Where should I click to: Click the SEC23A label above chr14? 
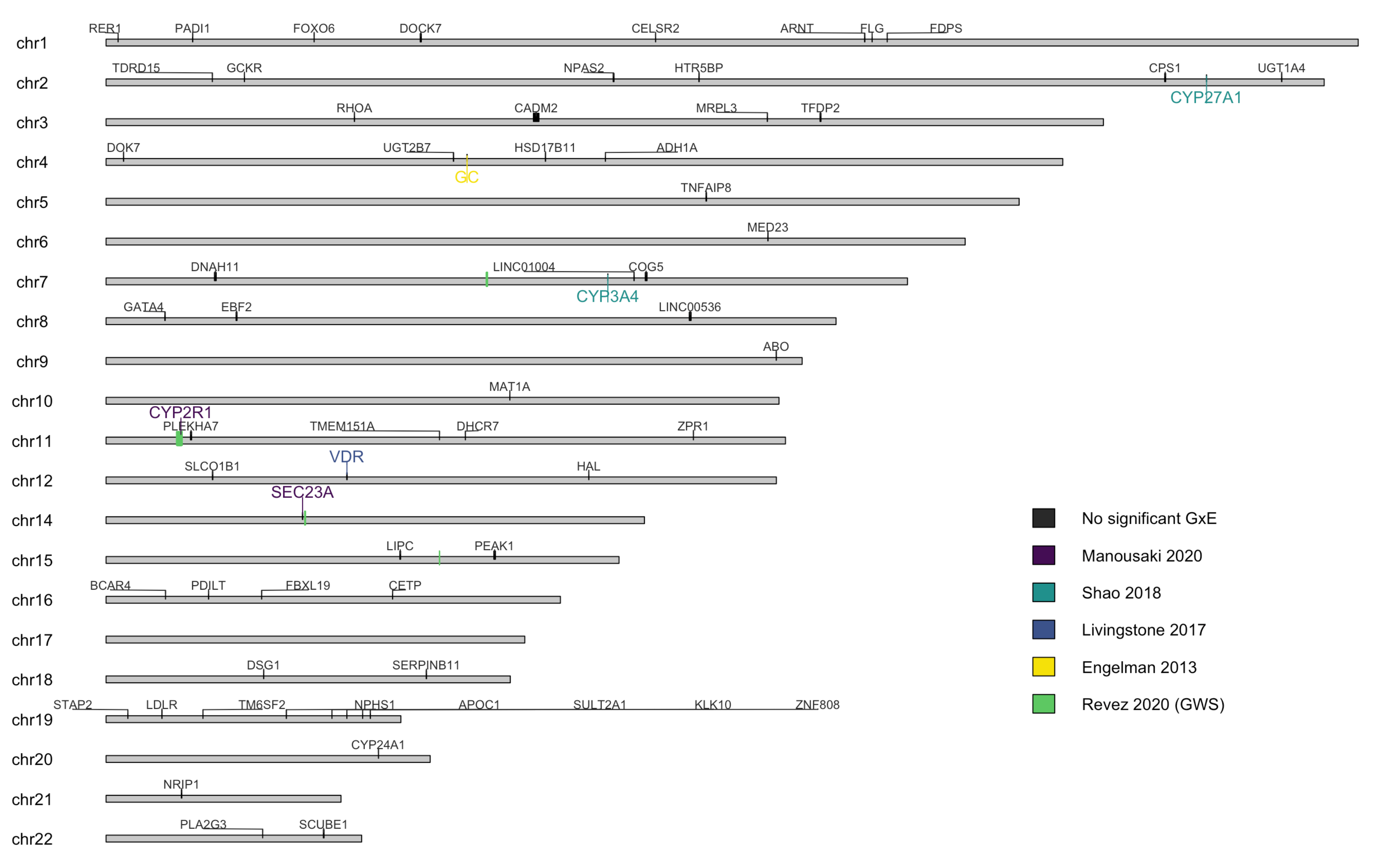click(302, 492)
